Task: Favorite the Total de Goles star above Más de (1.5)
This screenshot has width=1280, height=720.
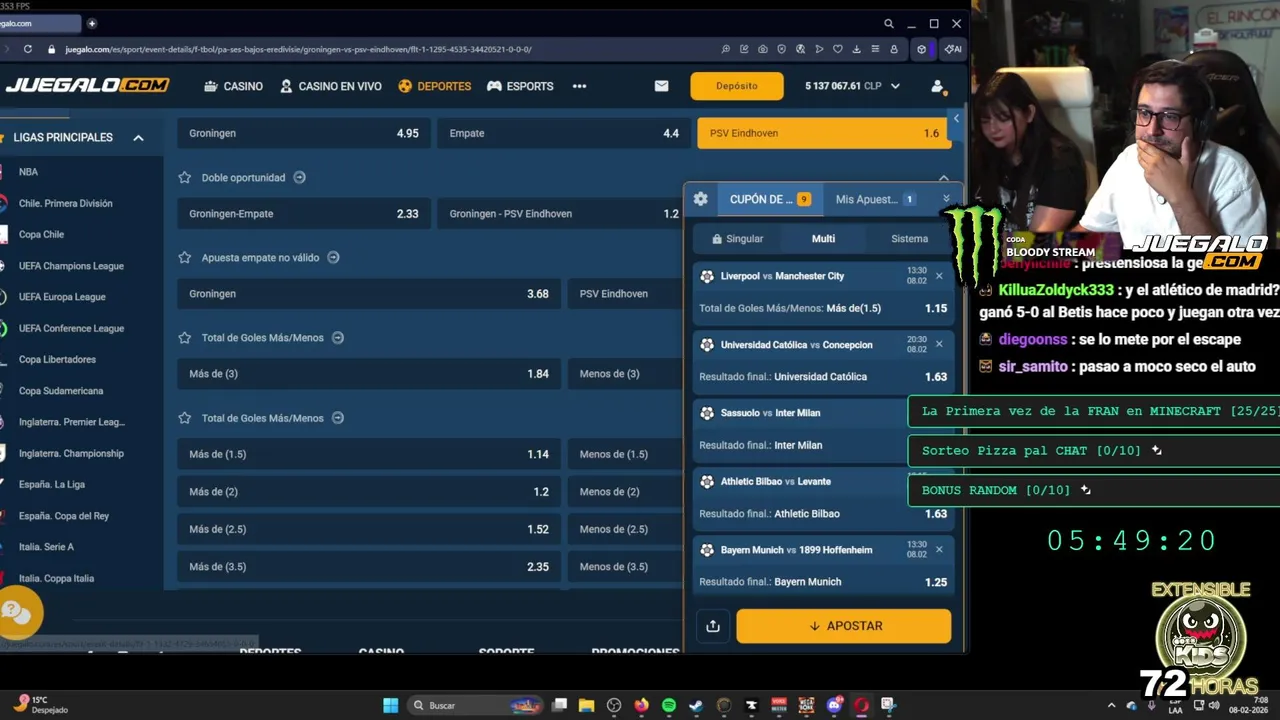Action: coord(184,418)
